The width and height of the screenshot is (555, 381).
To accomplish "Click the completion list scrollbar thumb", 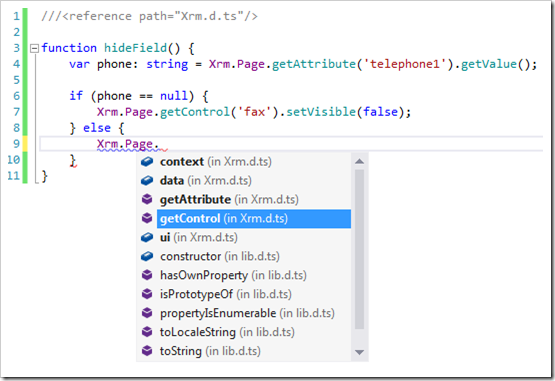I will pyautogui.click(x=360, y=249).
